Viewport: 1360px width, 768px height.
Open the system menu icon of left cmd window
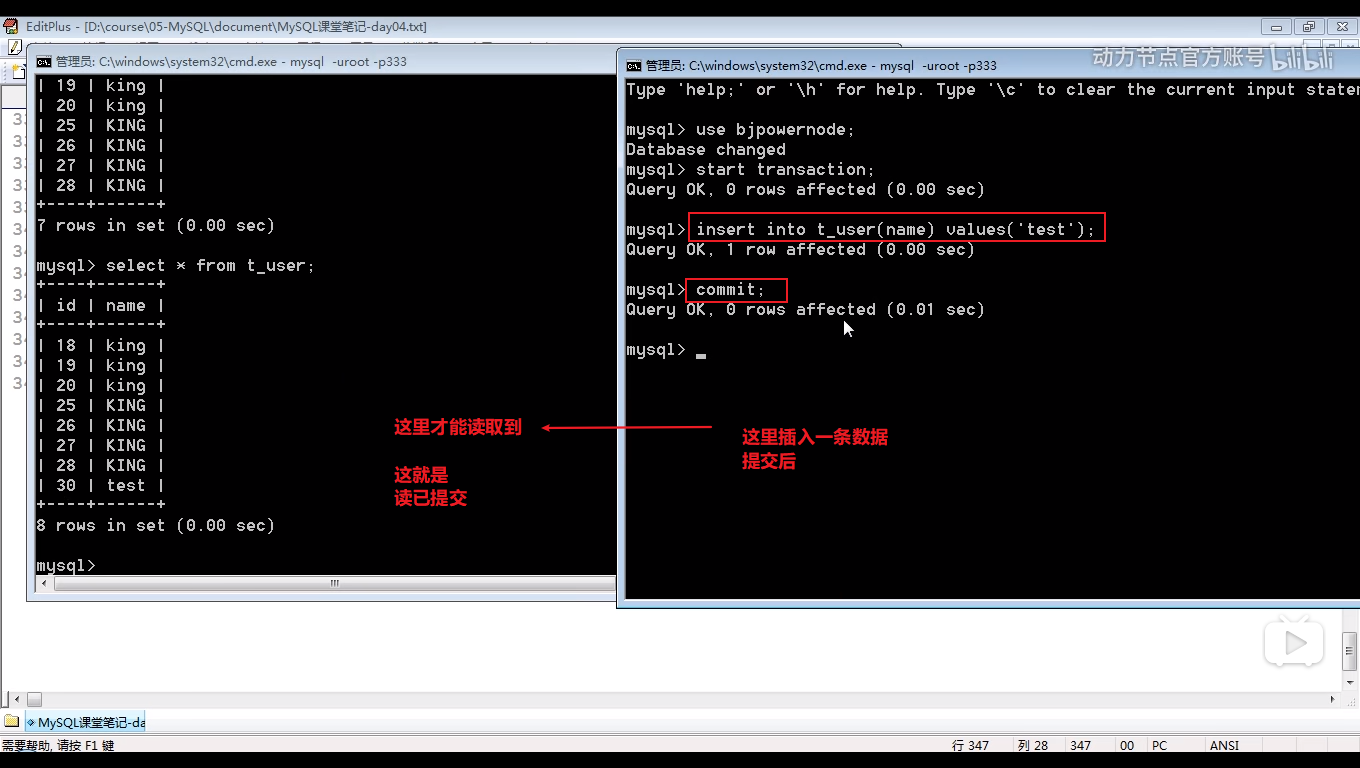(x=44, y=61)
